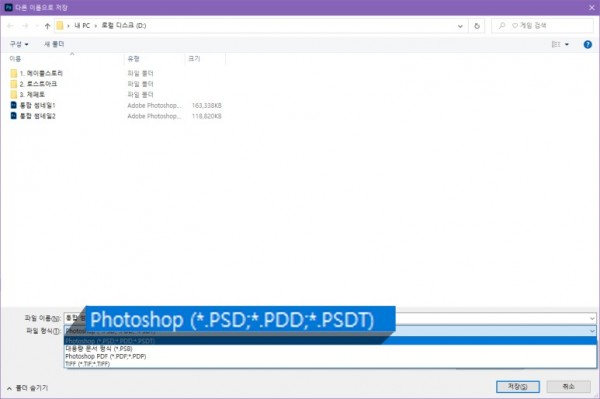Collapse folders with 폴더 숨기기
Viewport: 600px width, 399px height.
click(28, 388)
